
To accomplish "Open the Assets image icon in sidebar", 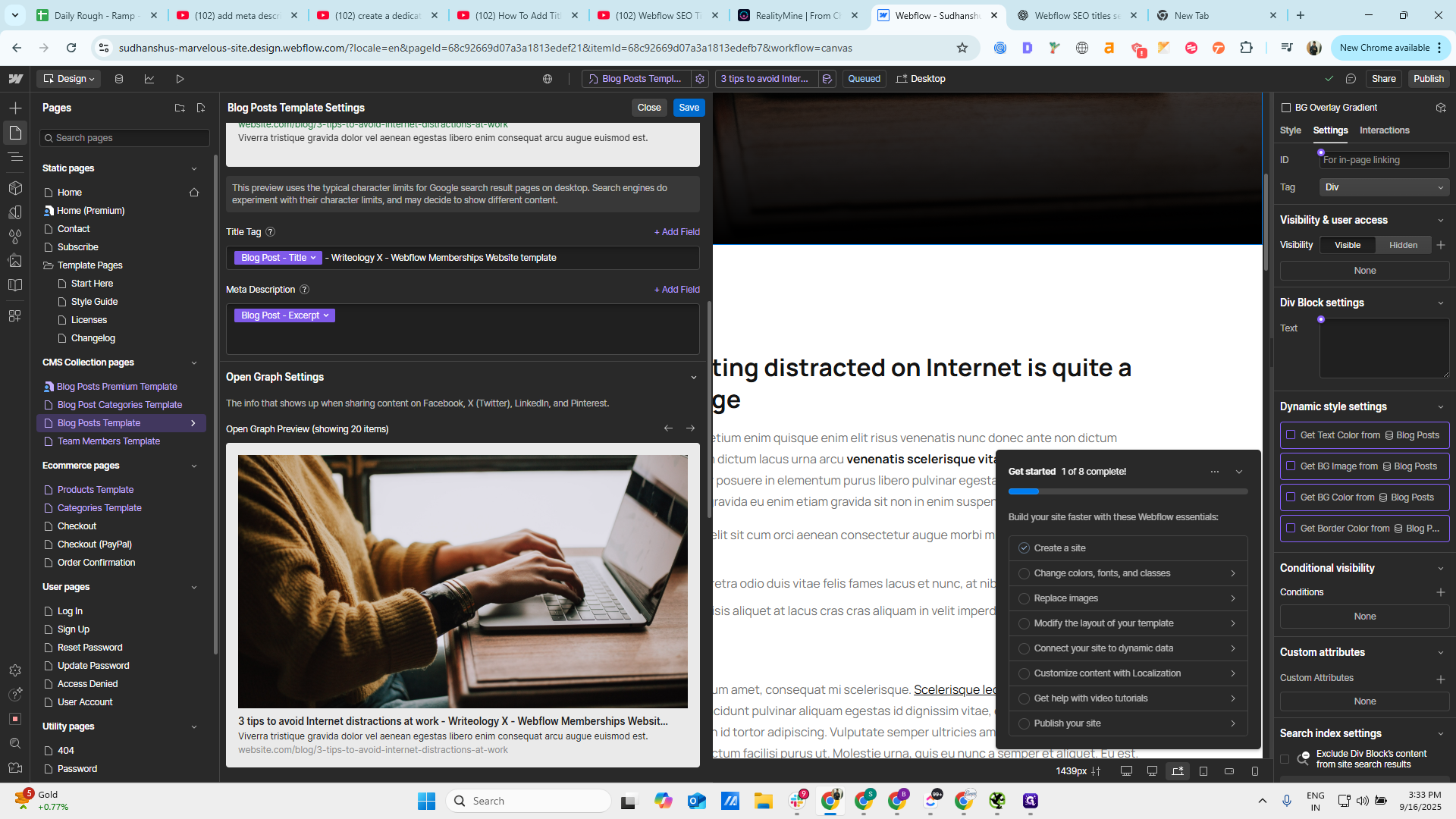I will click(15, 261).
